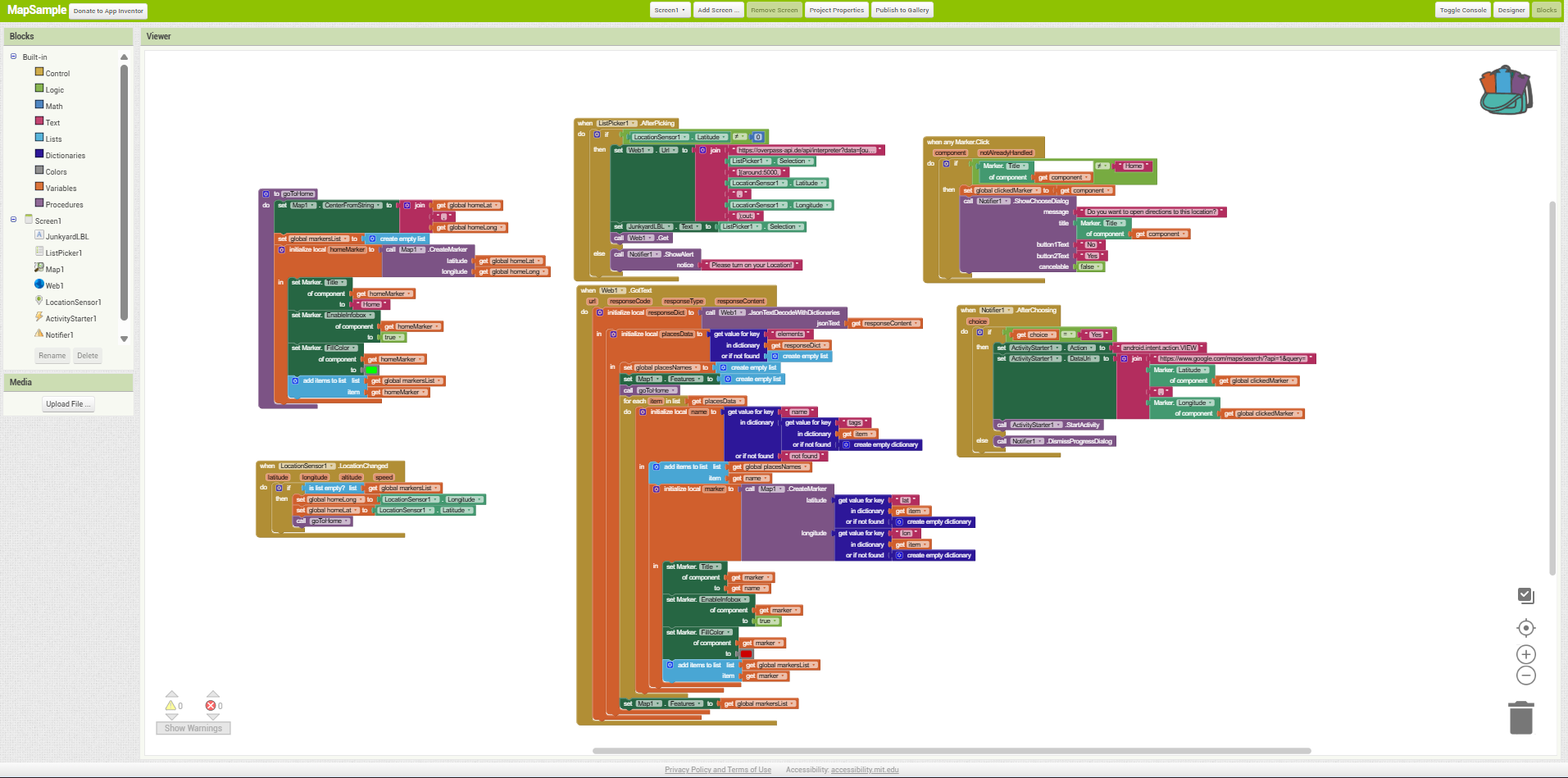
Task: Click the Toggle Console button
Action: [1462, 11]
